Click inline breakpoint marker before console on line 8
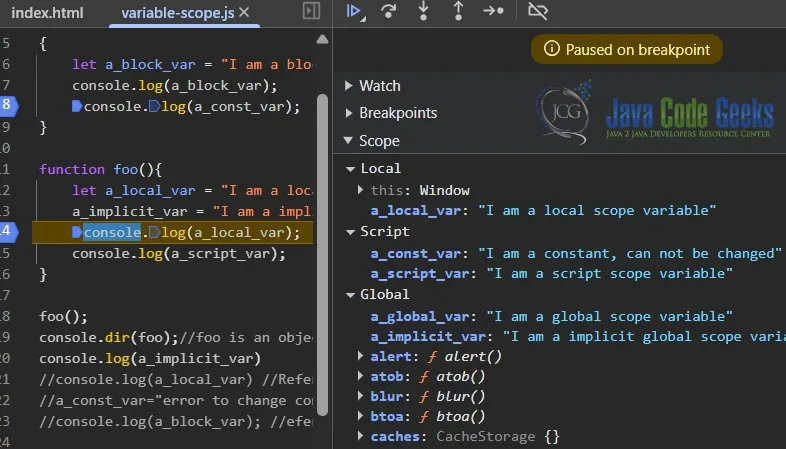This screenshot has width=786, height=449. (x=77, y=106)
